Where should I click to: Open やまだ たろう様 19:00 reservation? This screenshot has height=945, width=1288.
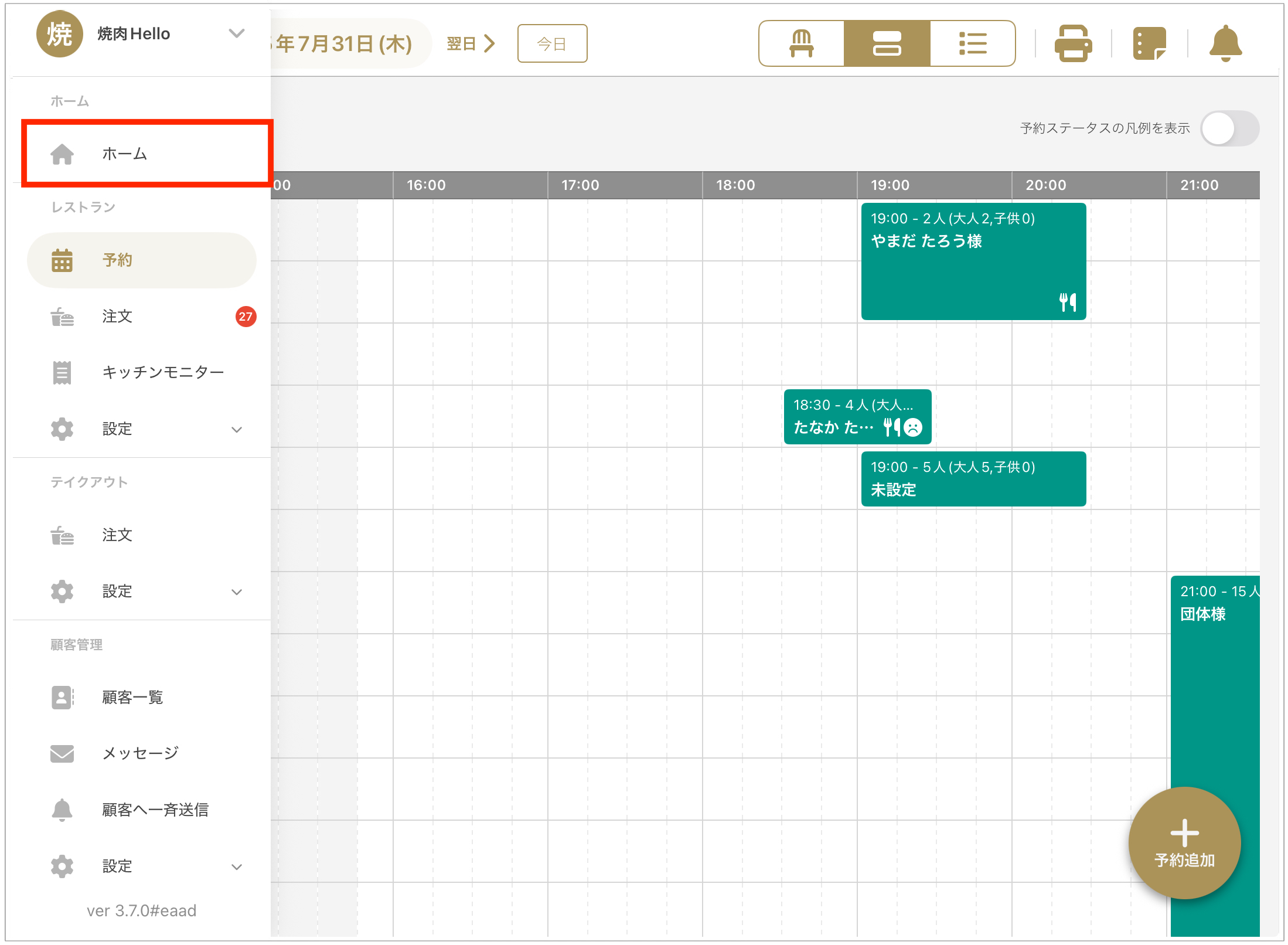point(973,261)
